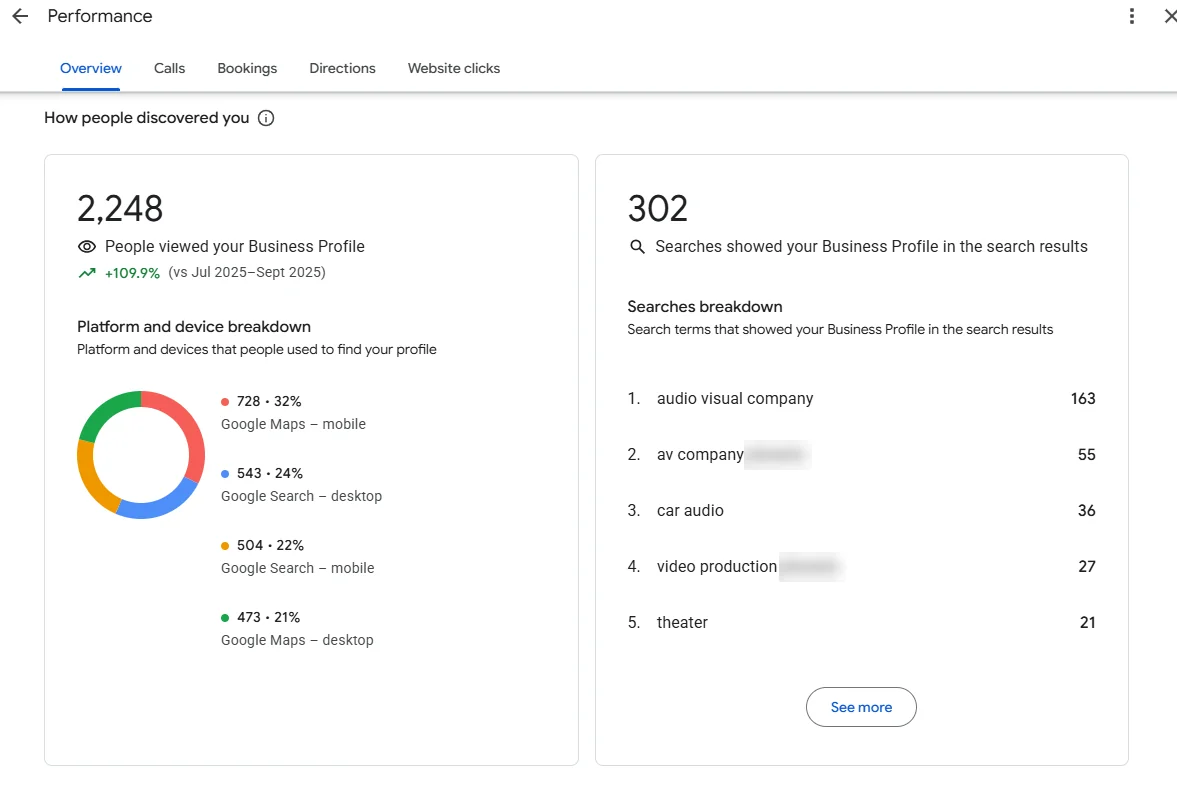Click the orange legend dot next to 504
Screen dimensions: 1177x802
(224, 546)
